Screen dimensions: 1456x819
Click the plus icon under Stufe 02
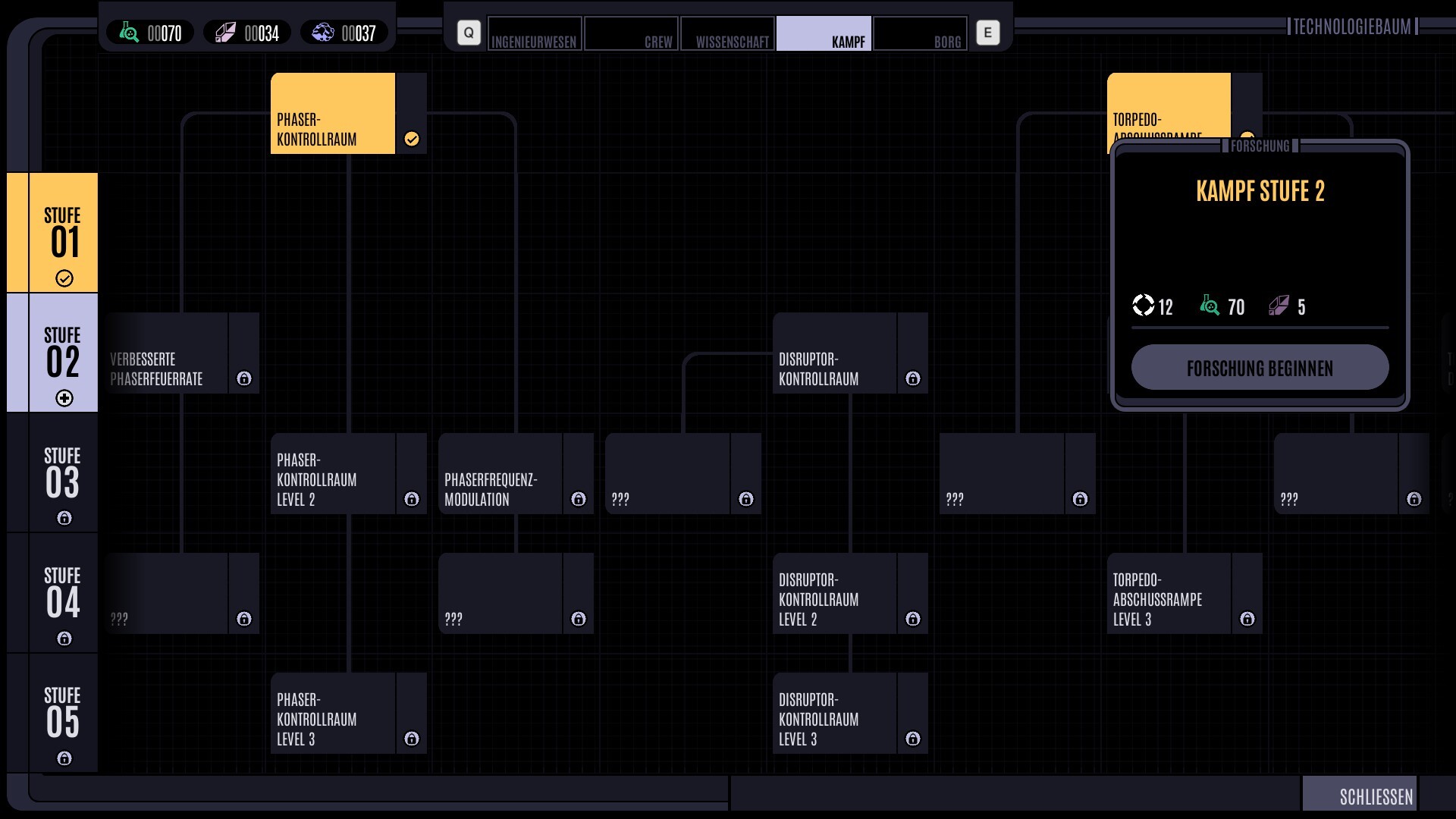64,398
